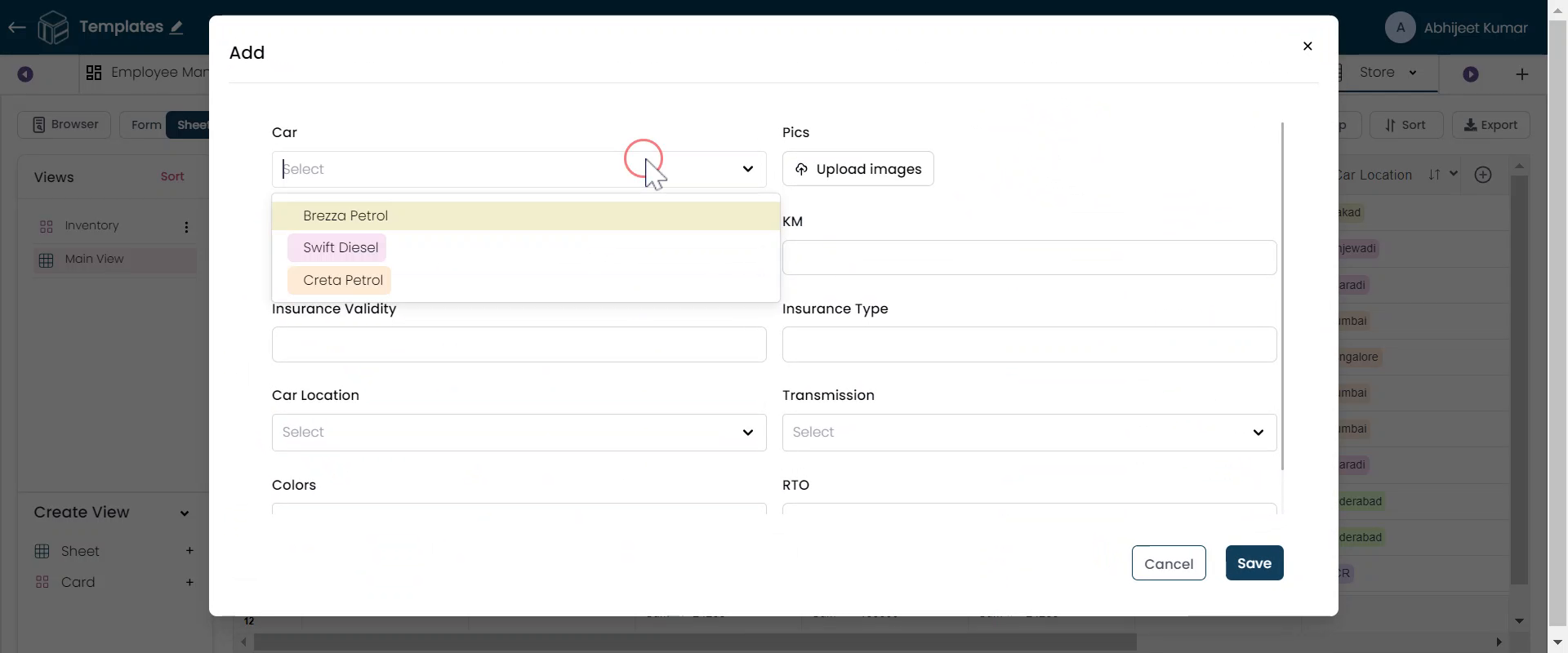This screenshot has width=1568, height=653.
Task: Open the Transmission dropdown
Action: tap(1029, 433)
